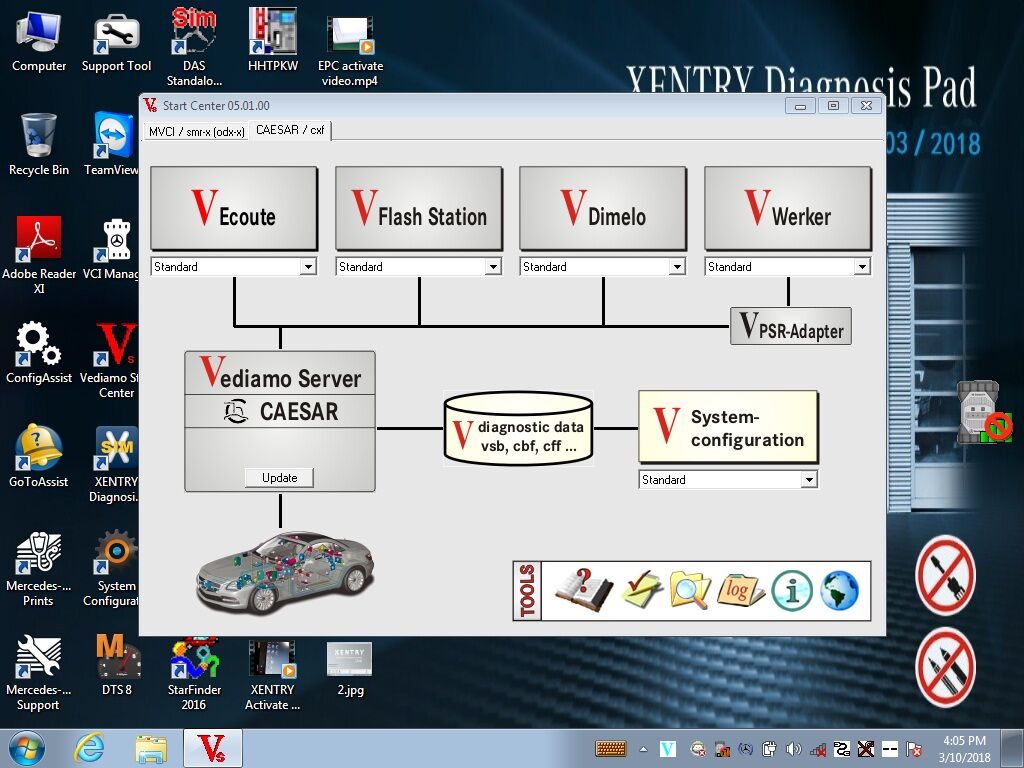Expand the Standard dropdown under Dimelo
Viewport: 1024px width, 768px height.
click(677, 266)
